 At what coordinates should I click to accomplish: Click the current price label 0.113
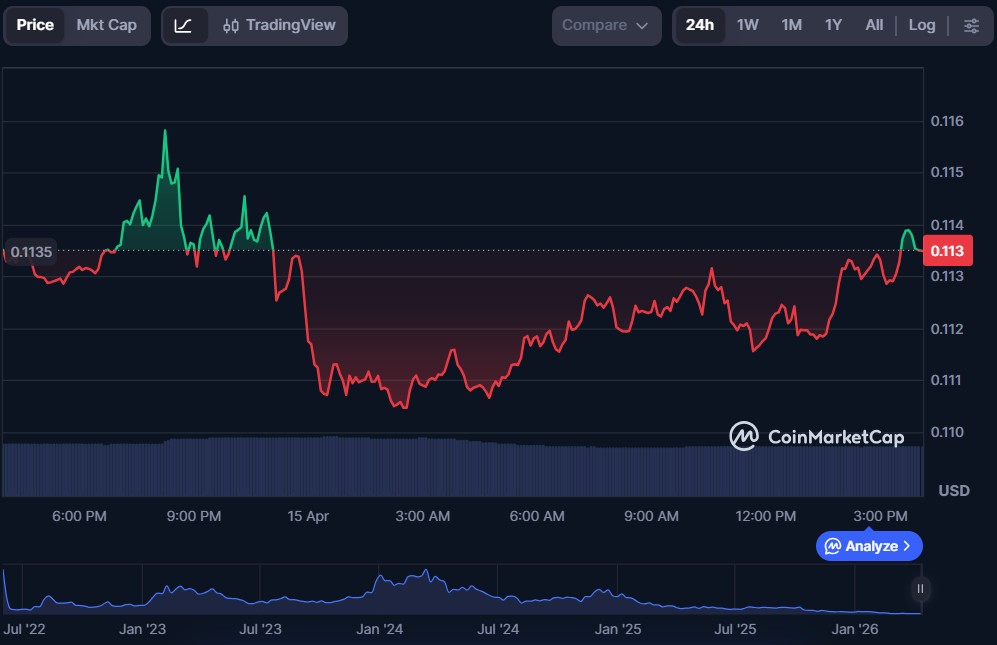click(x=946, y=251)
